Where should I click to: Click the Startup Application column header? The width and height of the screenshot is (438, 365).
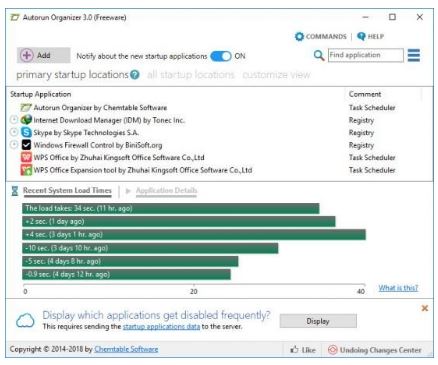pyautogui.click(x=41, y=94)
